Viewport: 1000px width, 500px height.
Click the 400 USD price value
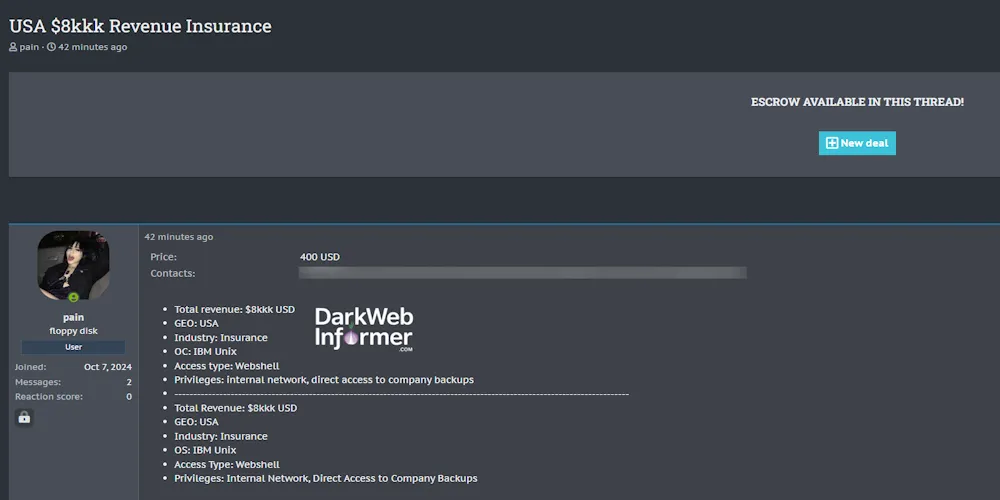click(319, 257)
